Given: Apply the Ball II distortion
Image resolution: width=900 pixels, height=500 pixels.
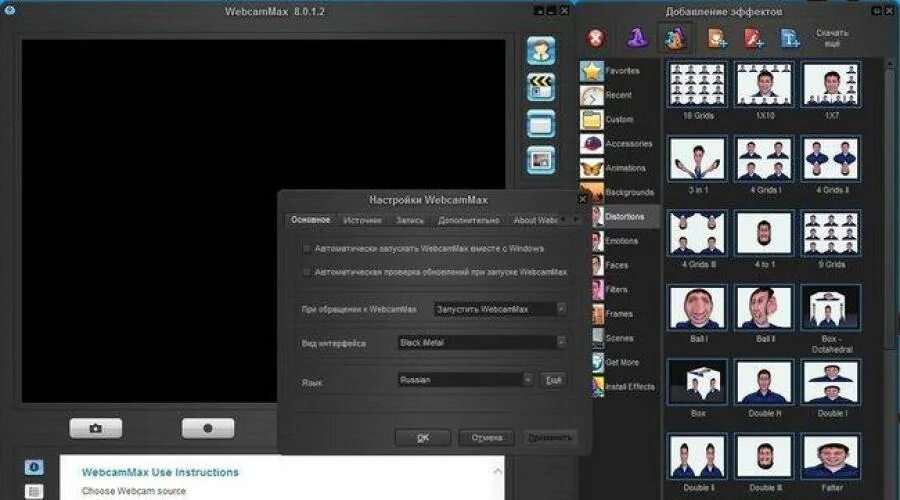Looking at the screenshot, I should click(765, 308).
